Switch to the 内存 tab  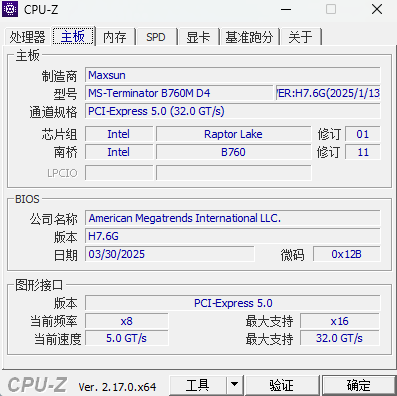(x=115, y=37)
